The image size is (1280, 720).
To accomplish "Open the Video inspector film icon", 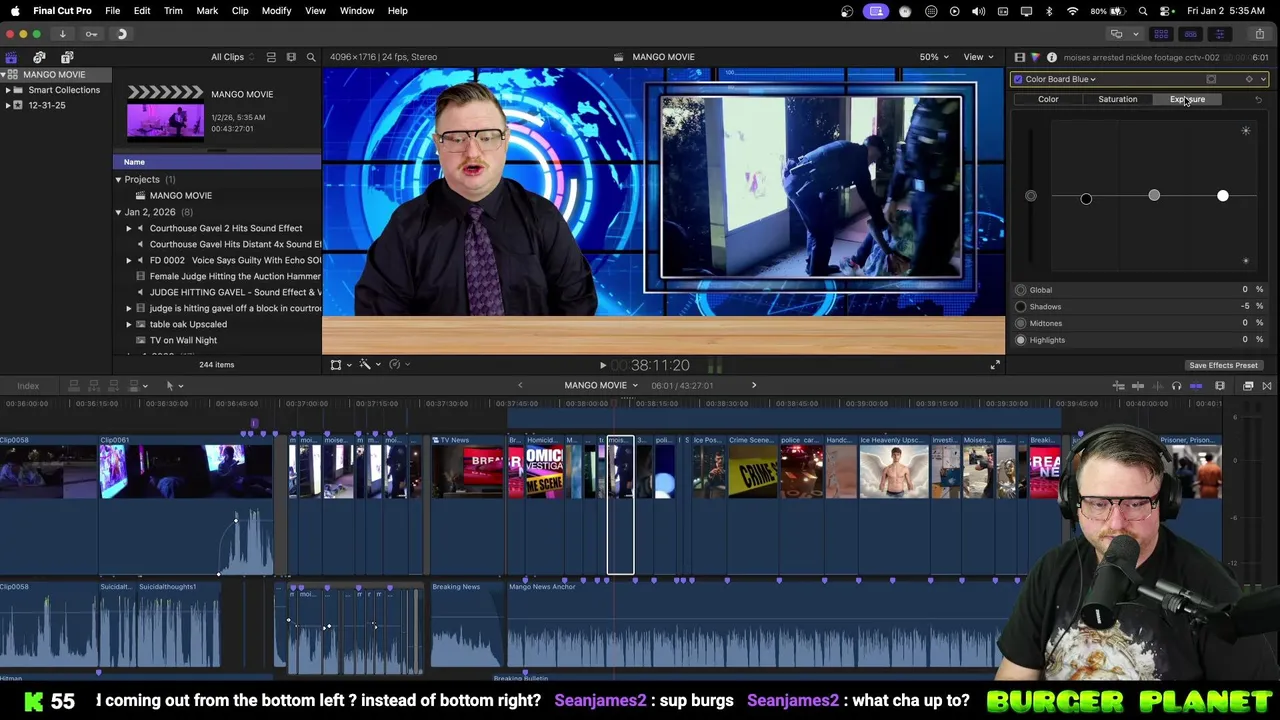I will click(1019, 58).
